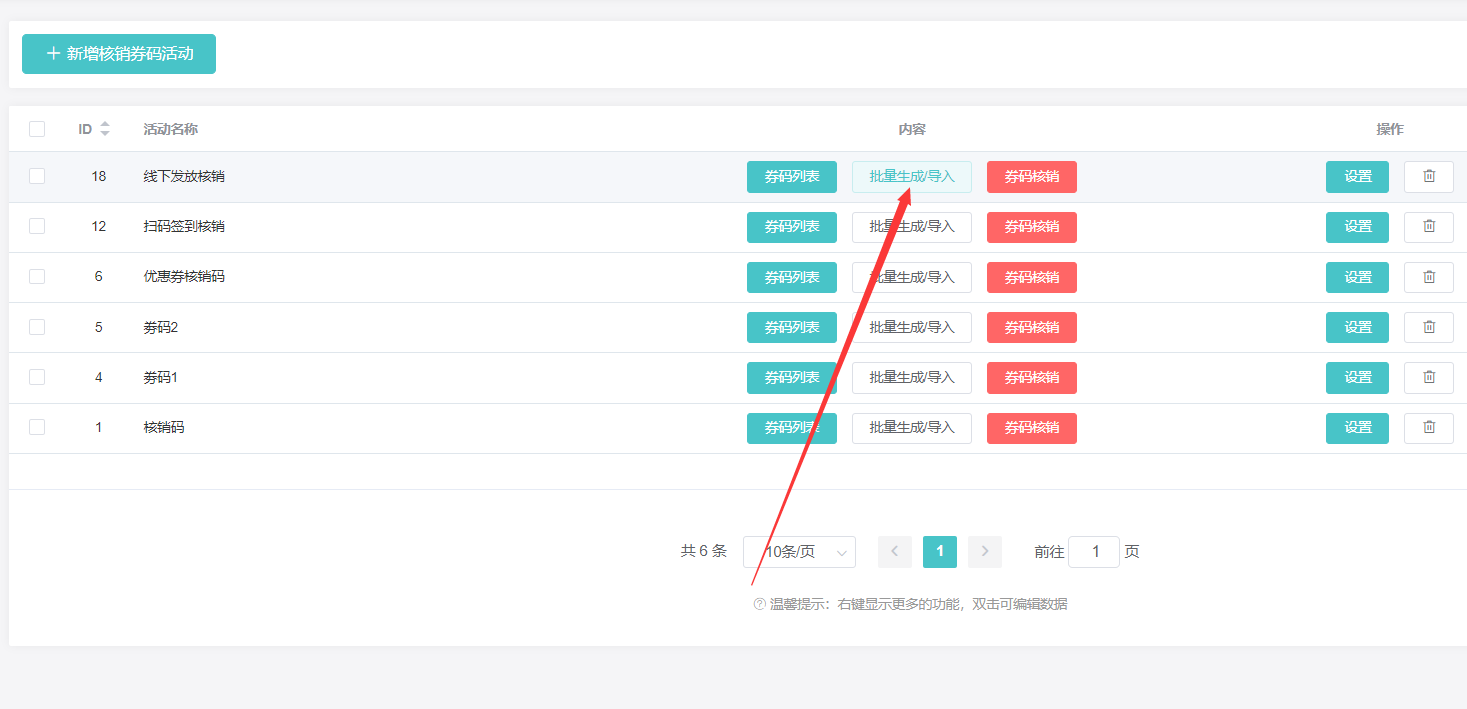Click trash icon in 核销码 row
The height and width of the screenshot is (709, 1467).
point(1428,428)
